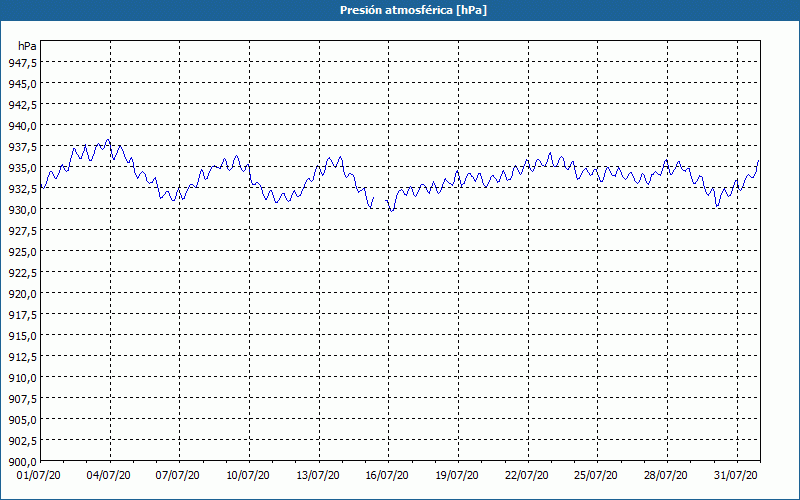Click the 930,0 pressure axis label
Viewport: 800px width, 500px height.
[x=22, y=210]
